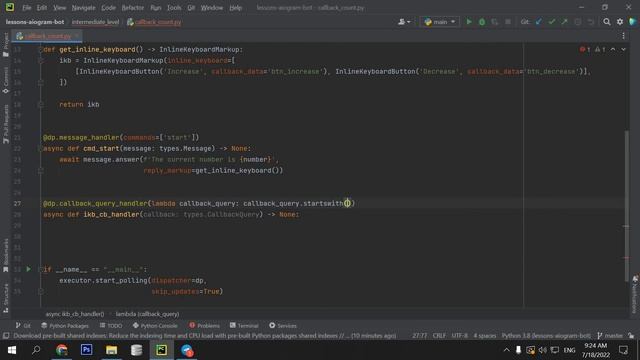Open IDE settings gear icon

(620, 22)
